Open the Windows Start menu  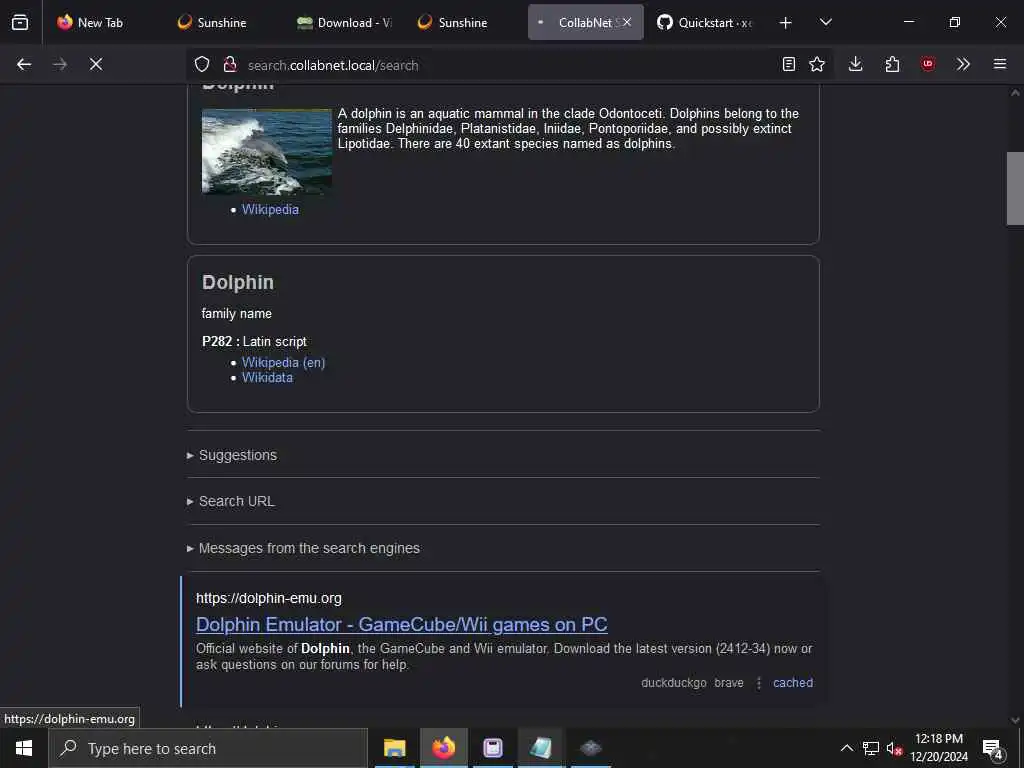[24, 748]
